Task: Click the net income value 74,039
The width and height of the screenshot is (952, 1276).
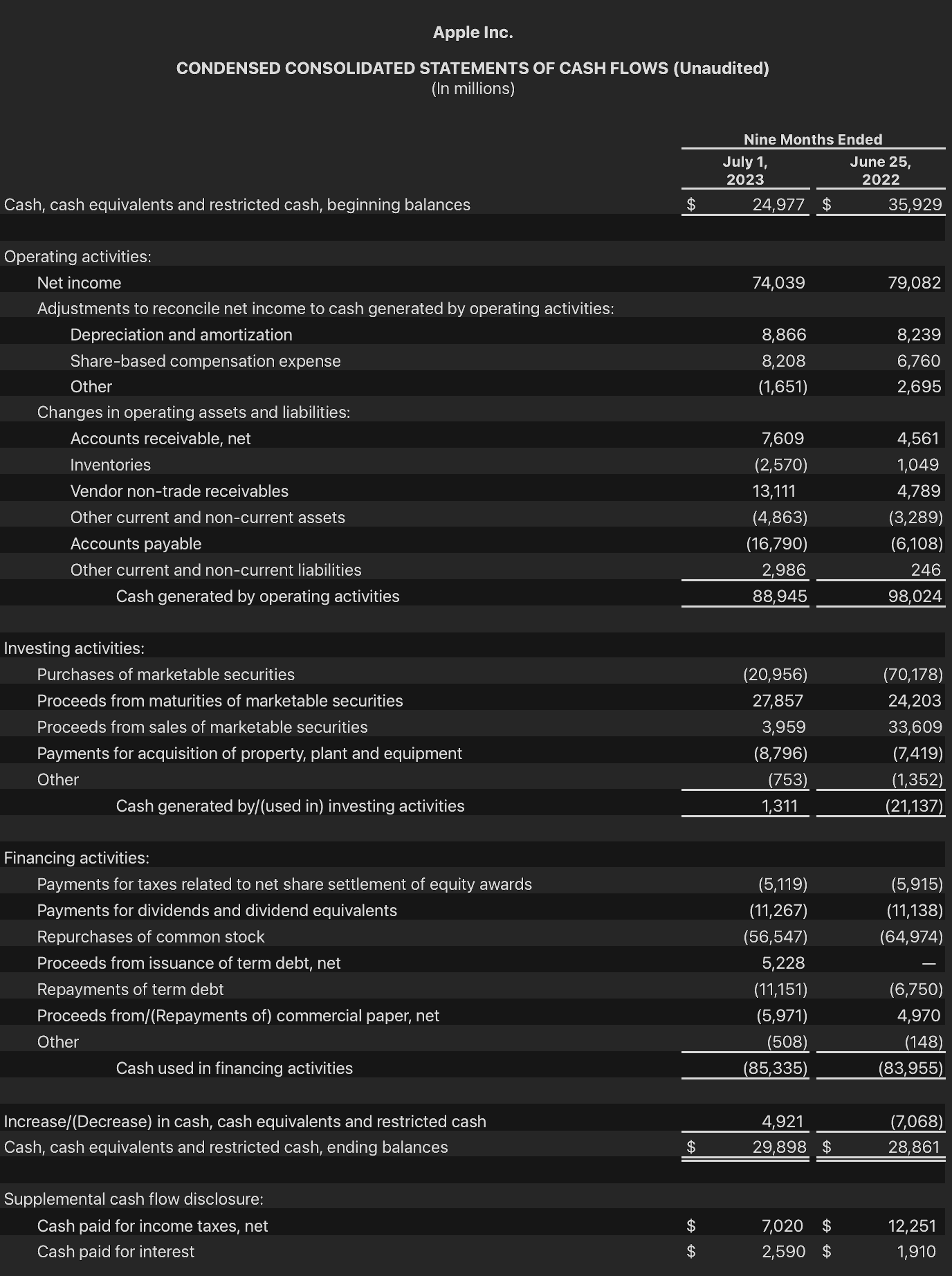Action: (x=778, y=283)
